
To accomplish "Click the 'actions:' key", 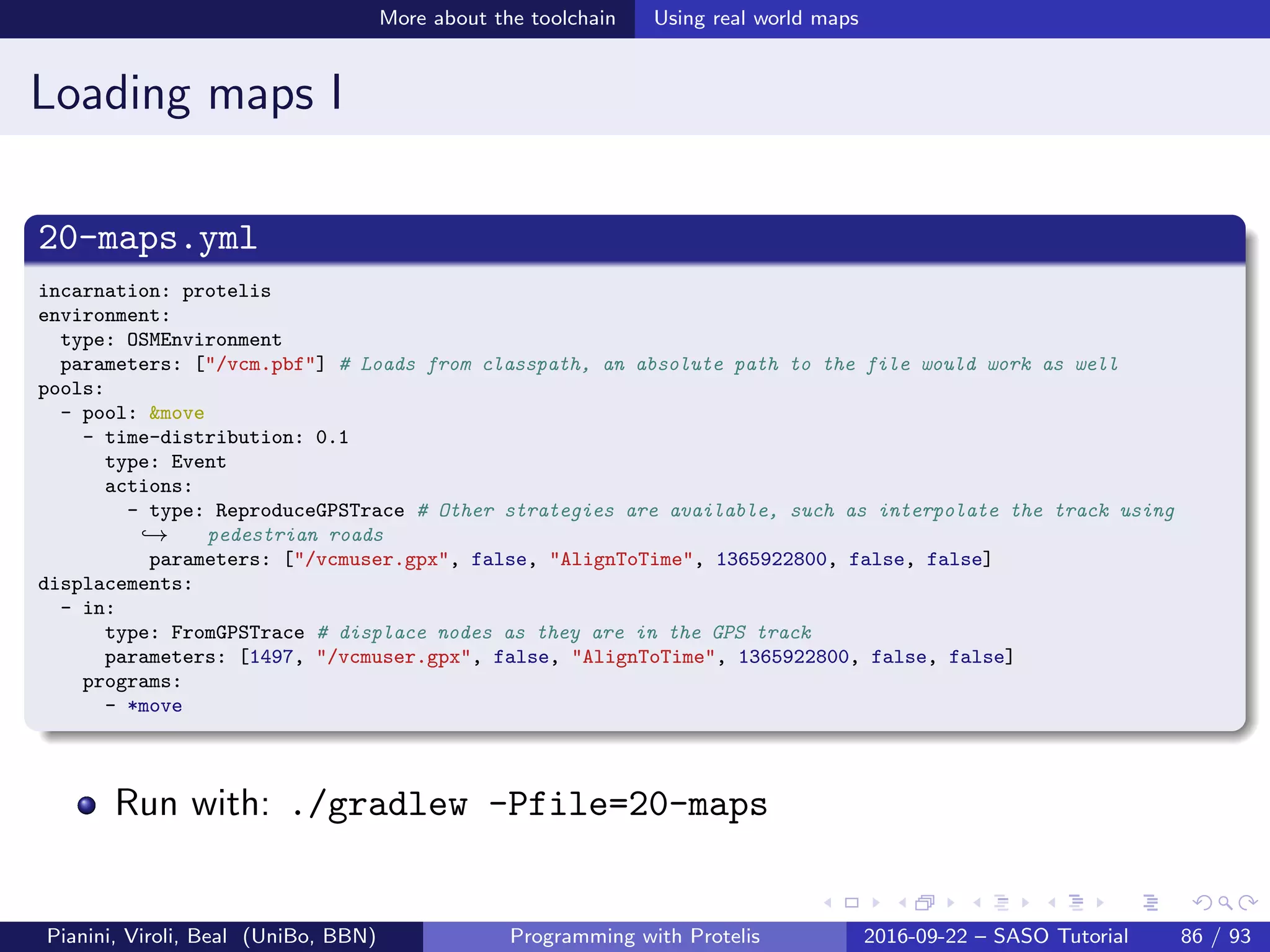I will pos(148,487).
